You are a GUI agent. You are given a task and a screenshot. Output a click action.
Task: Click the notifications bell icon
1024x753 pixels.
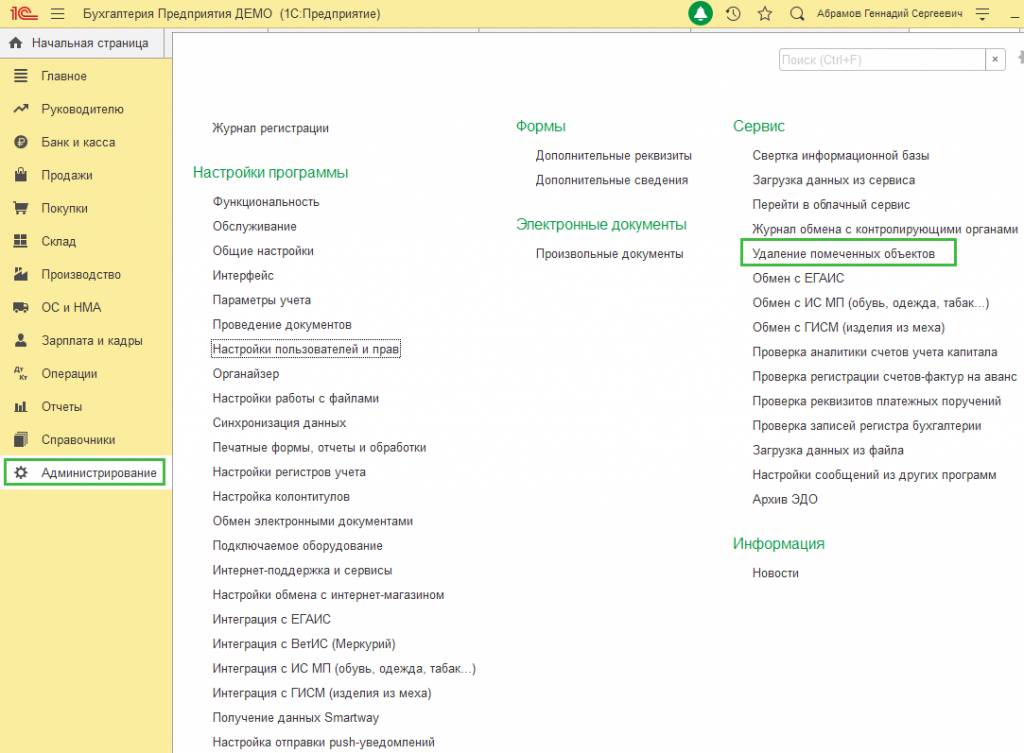pos(701,14)
